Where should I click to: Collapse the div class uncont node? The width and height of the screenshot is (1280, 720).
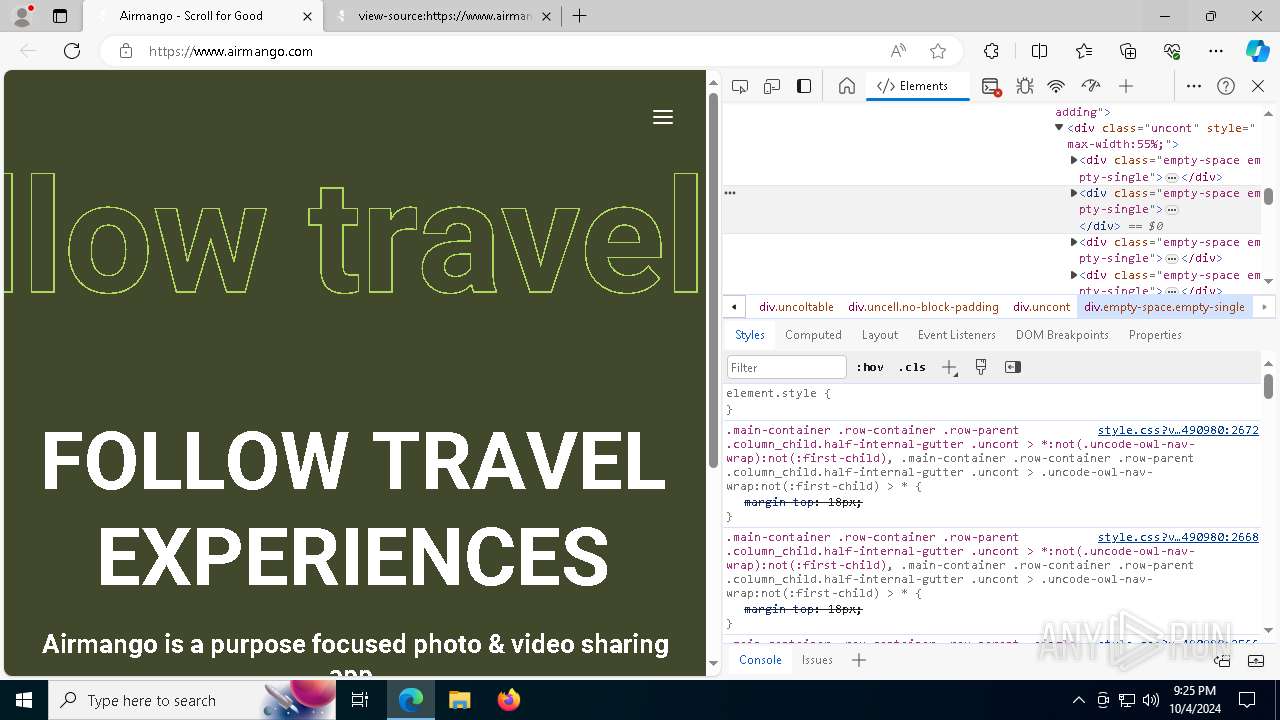[x=1059, y=128]
